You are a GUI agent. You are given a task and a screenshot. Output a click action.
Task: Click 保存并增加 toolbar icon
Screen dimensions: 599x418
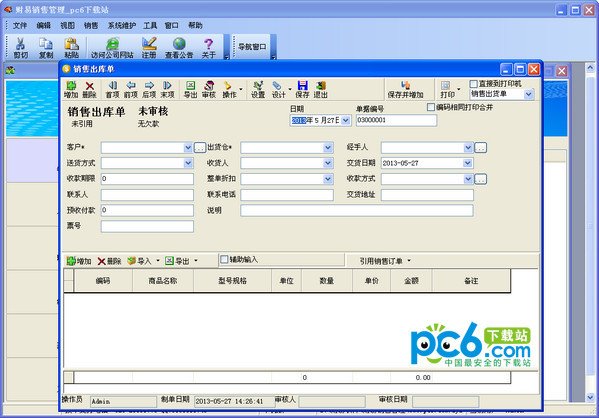[405, 90]
